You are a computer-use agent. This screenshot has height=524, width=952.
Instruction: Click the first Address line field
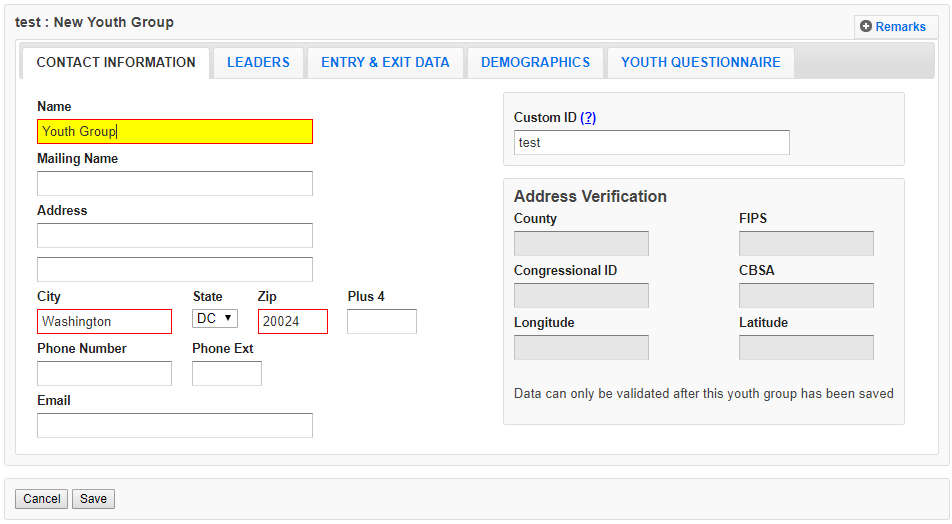175,236
